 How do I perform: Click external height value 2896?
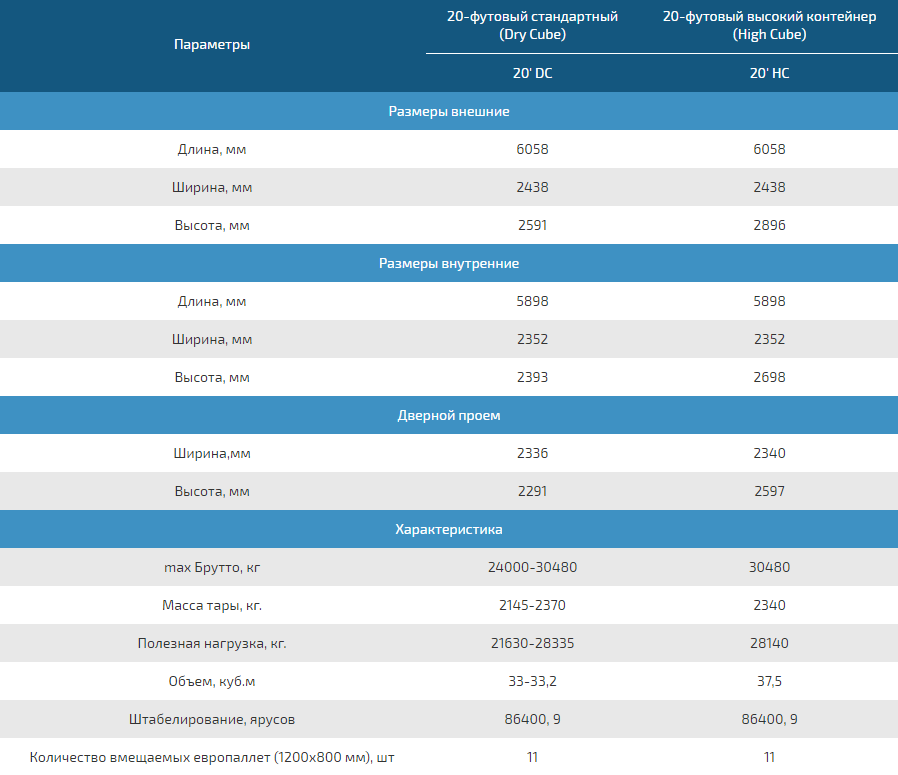point(769,226)
